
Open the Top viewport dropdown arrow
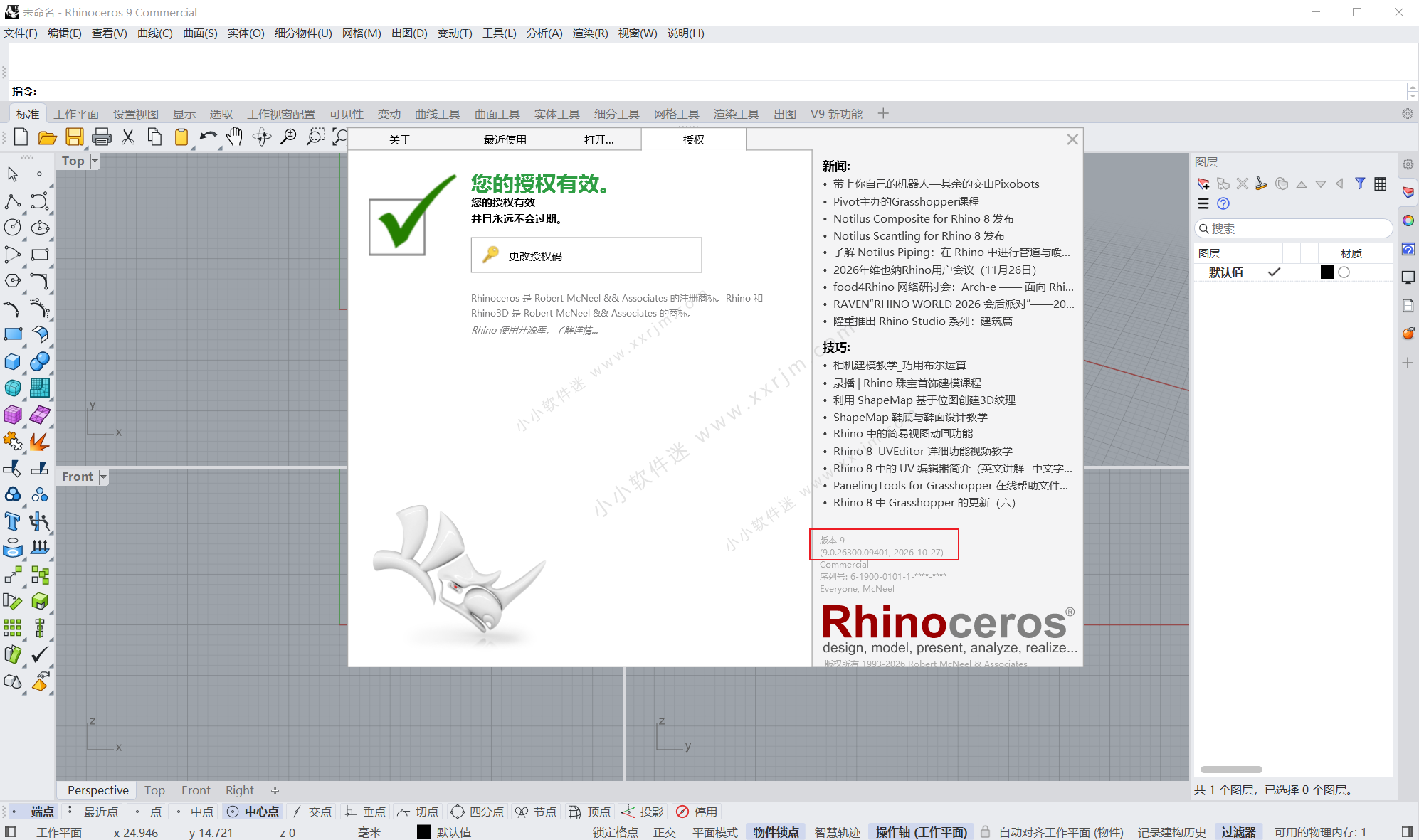coord(95,161)
